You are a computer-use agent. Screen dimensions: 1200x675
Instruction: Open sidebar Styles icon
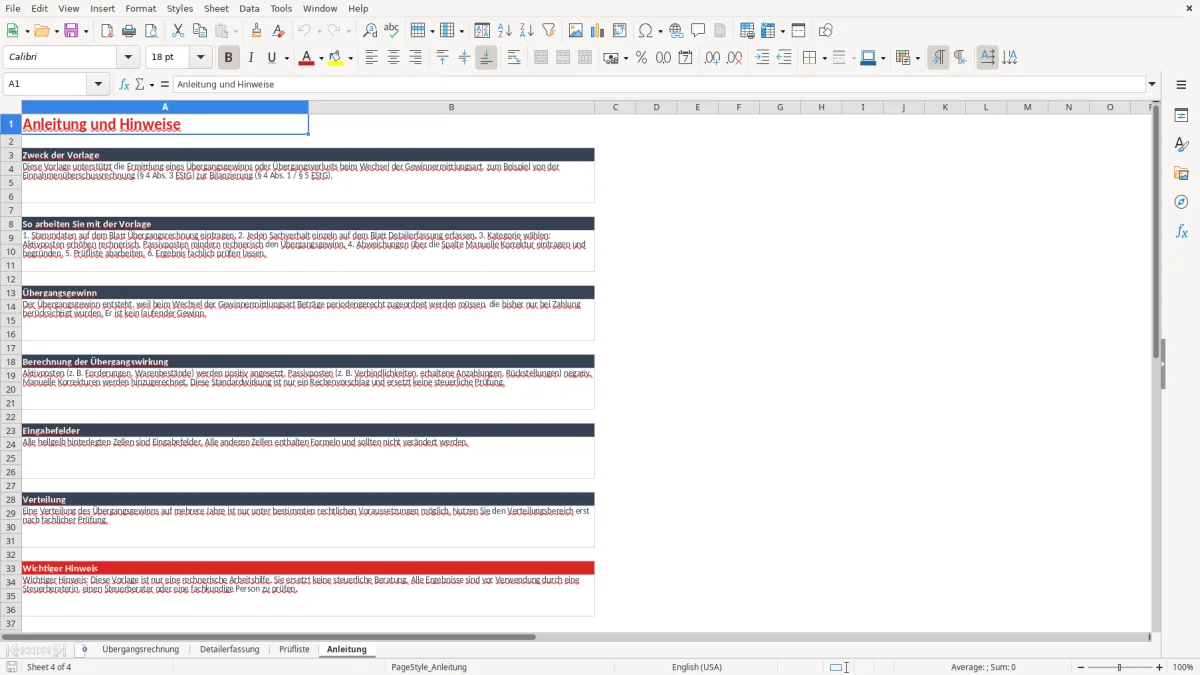[1181, 144]
